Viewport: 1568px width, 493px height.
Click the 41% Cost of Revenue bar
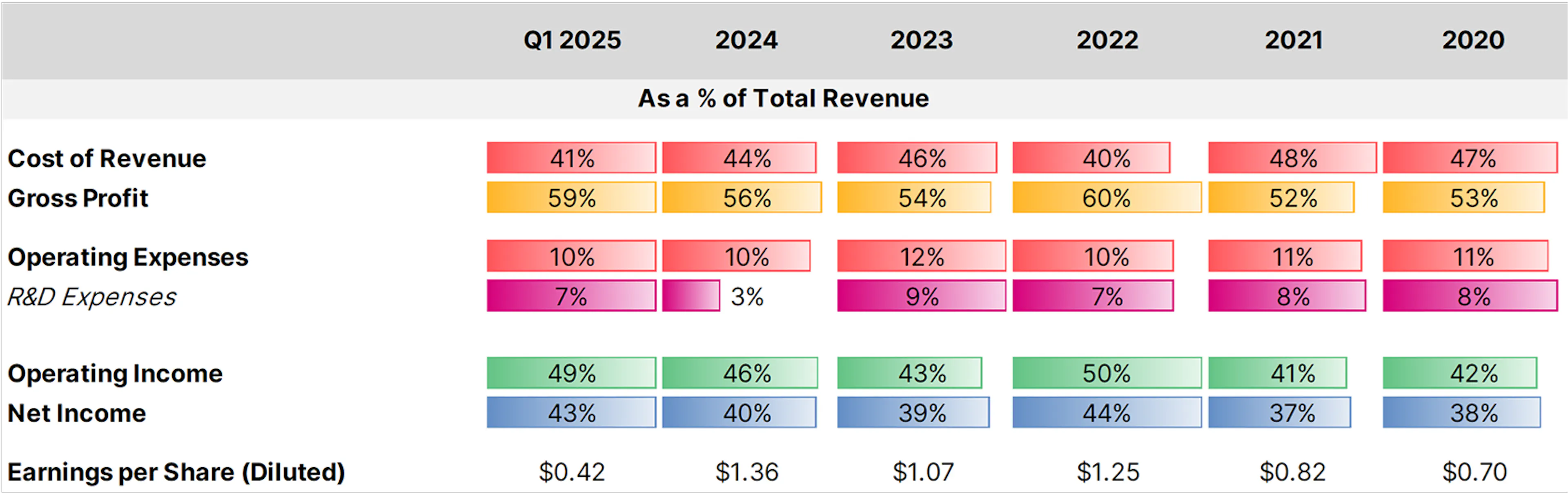coord(571,158)
